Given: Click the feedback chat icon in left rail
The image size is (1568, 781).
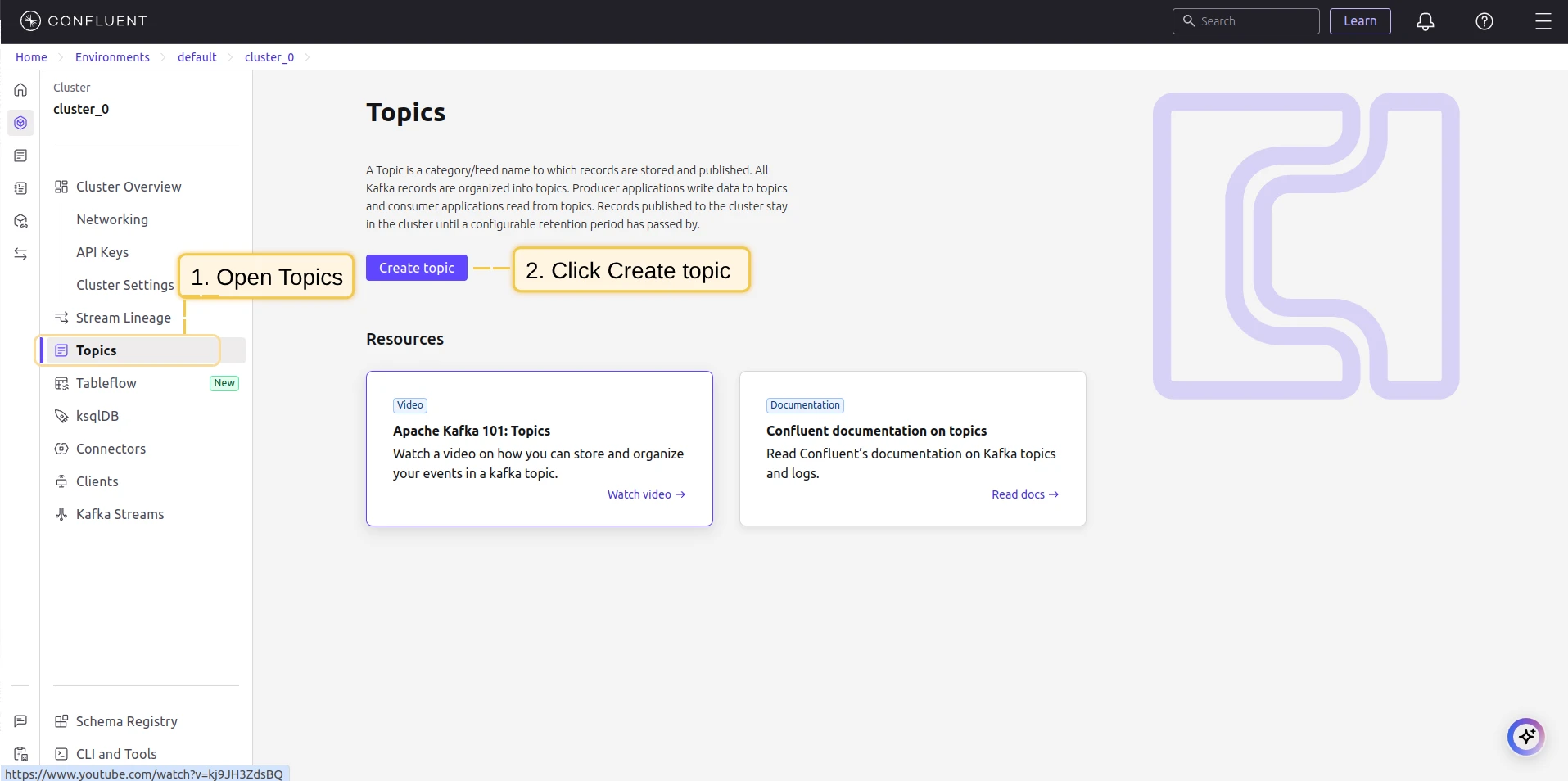Looking at the screenshot, I should [x=20, y=721].
